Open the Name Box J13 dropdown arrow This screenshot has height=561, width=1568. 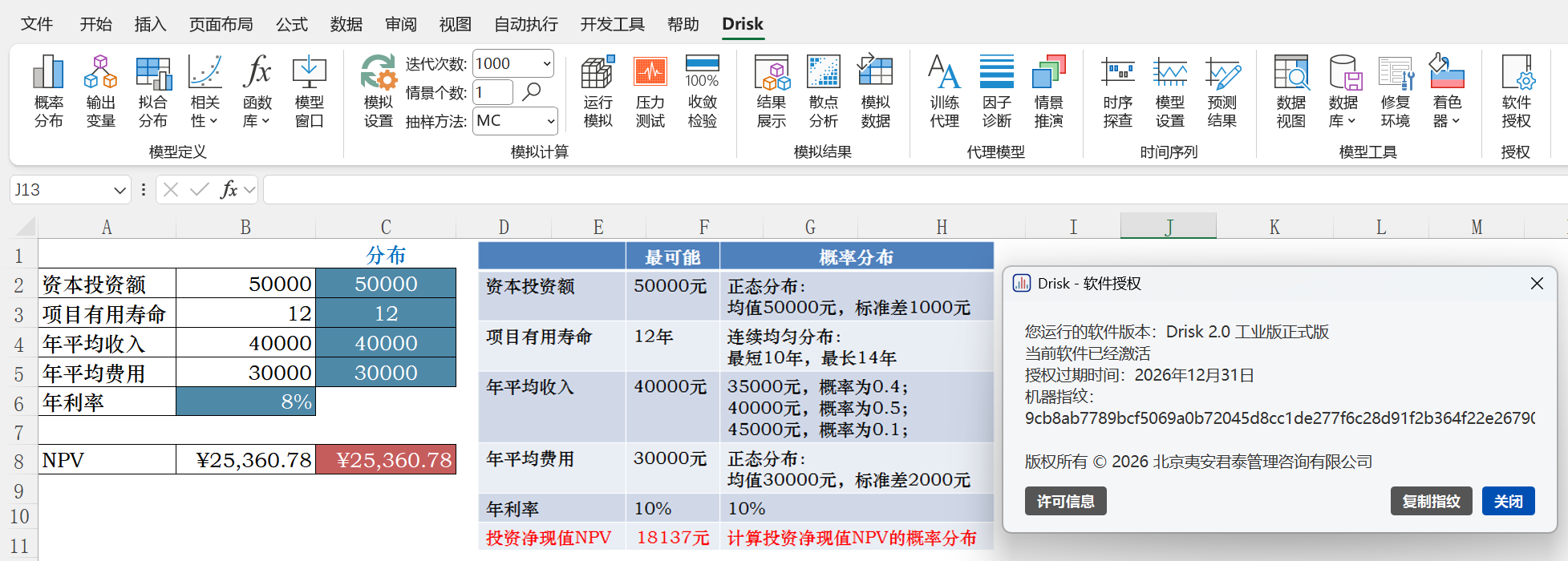120,191
